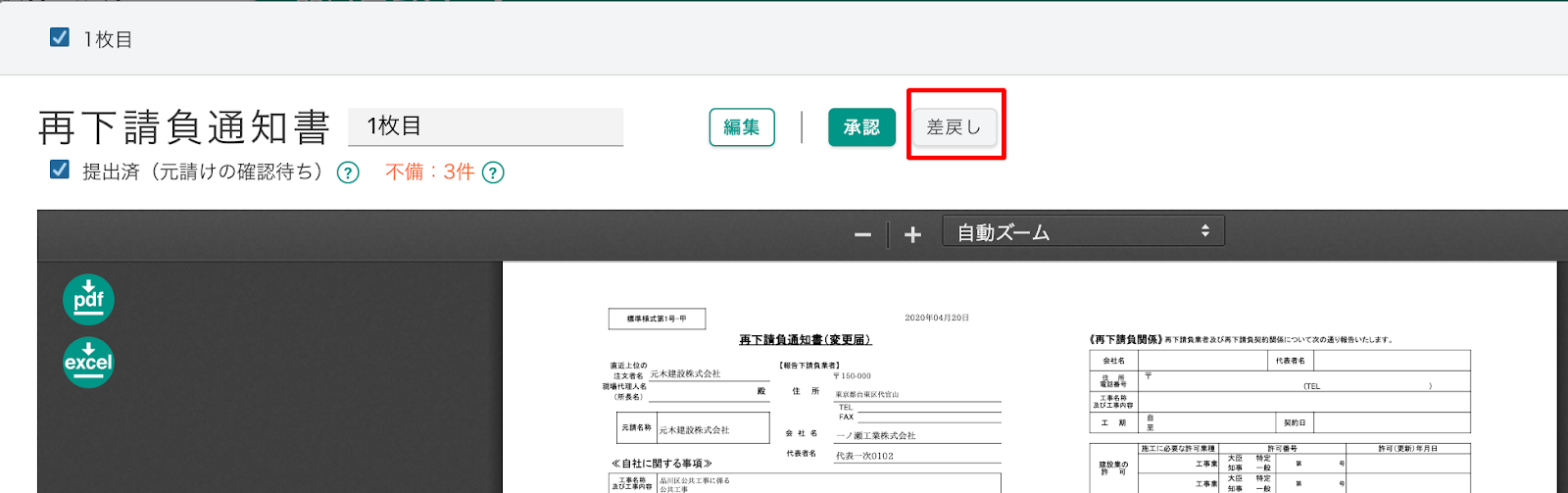Click date 2020年04月20日 in preview
The image size is (1568, 493).
pyautogui.click(x=937, y=318)
